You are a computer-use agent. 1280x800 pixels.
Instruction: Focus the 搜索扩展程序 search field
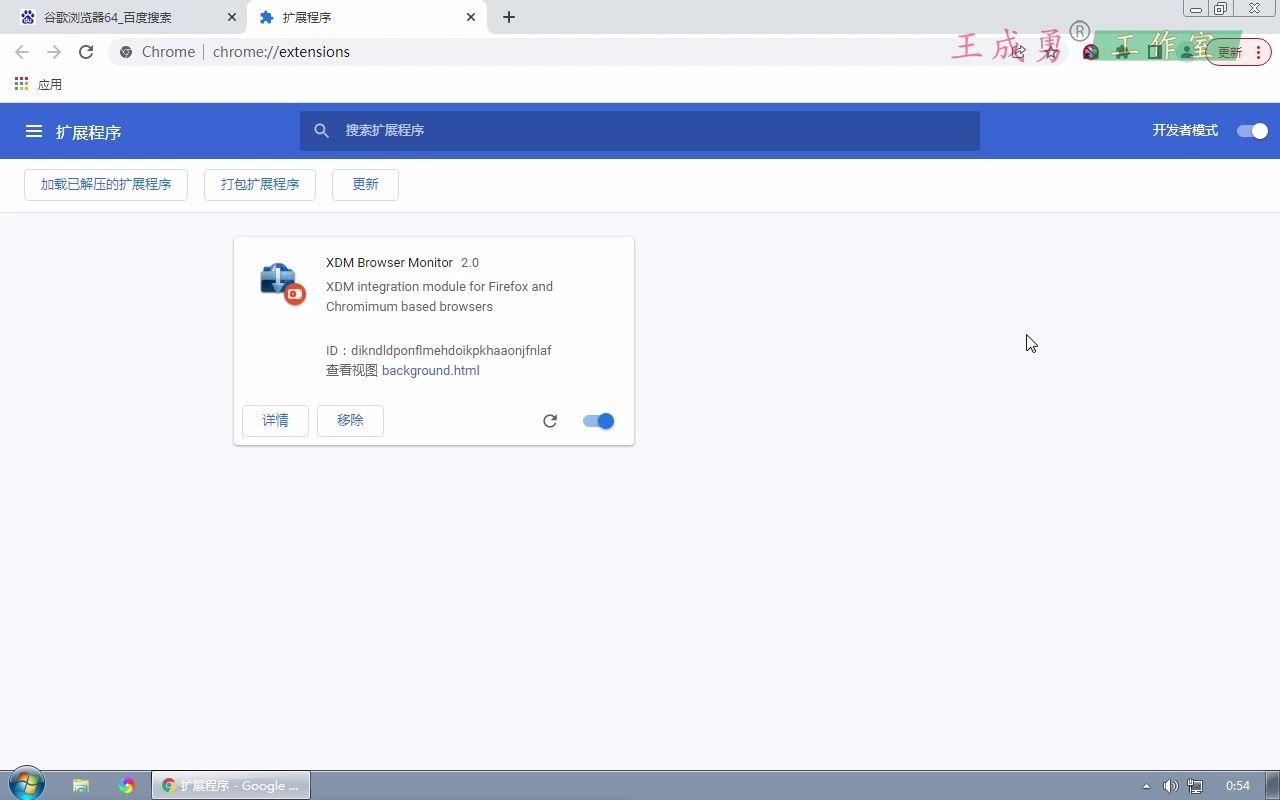pos(640,131)
